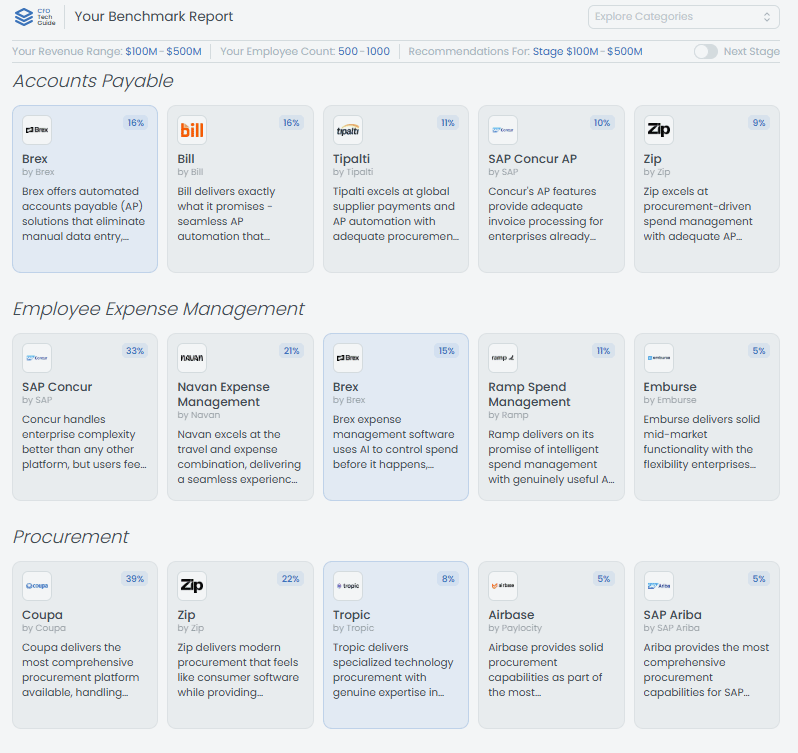Click the $100M - $500M revenue range value
The width and height of the screenshot is (798, 753).
[163, 51]
